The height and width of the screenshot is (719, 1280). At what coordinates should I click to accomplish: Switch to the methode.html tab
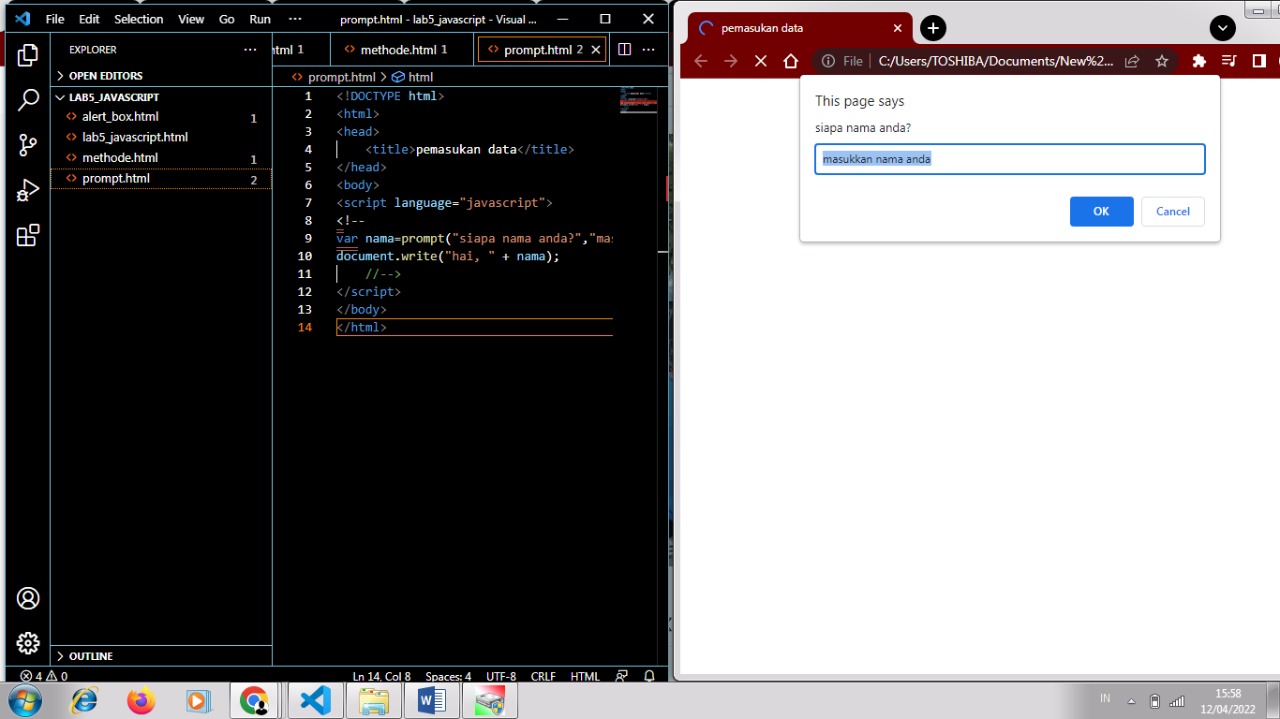pos(398,49)
